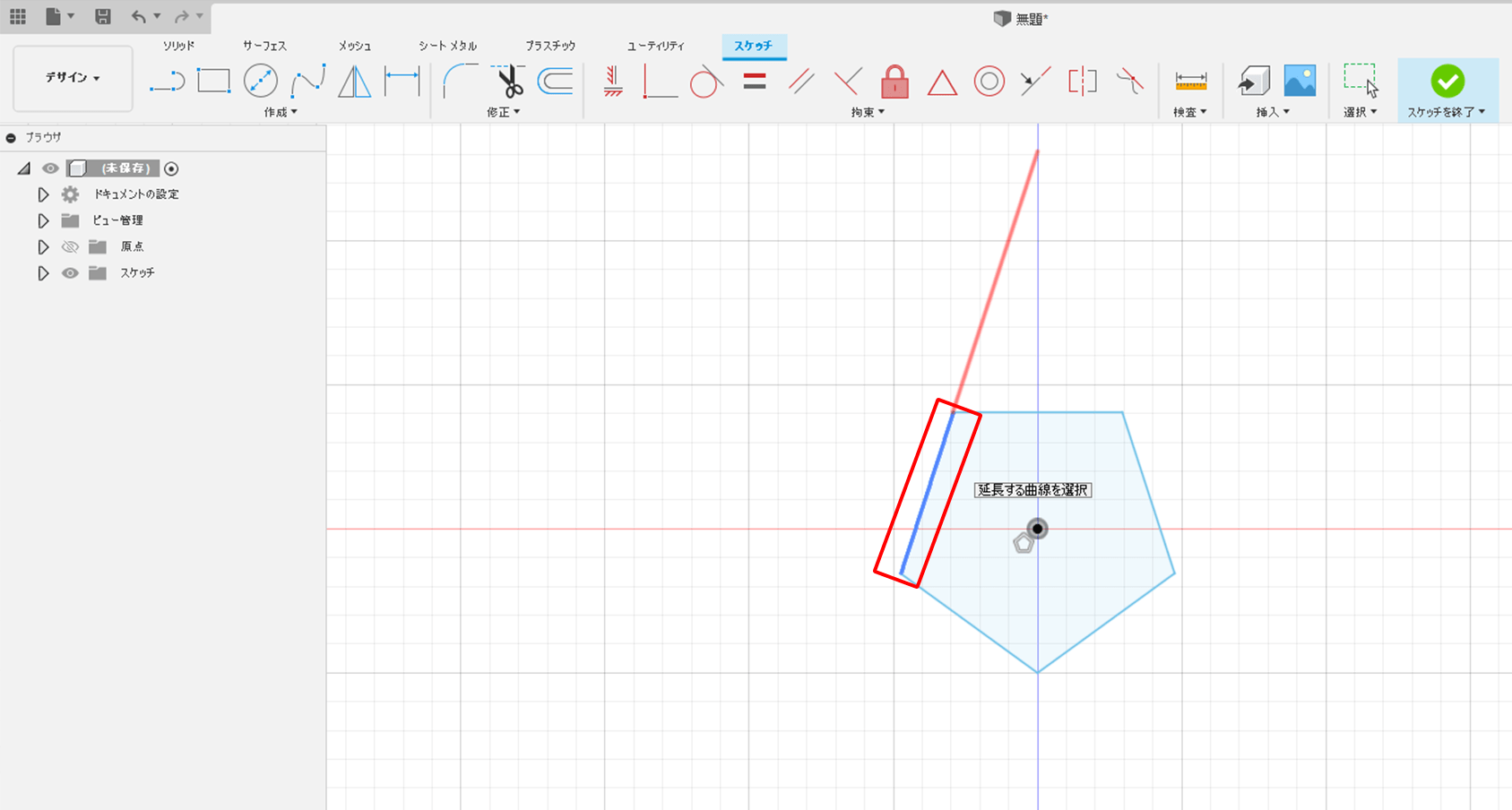
Task: Open the Measure ruler tool
Action: [x=1190, y=82]
